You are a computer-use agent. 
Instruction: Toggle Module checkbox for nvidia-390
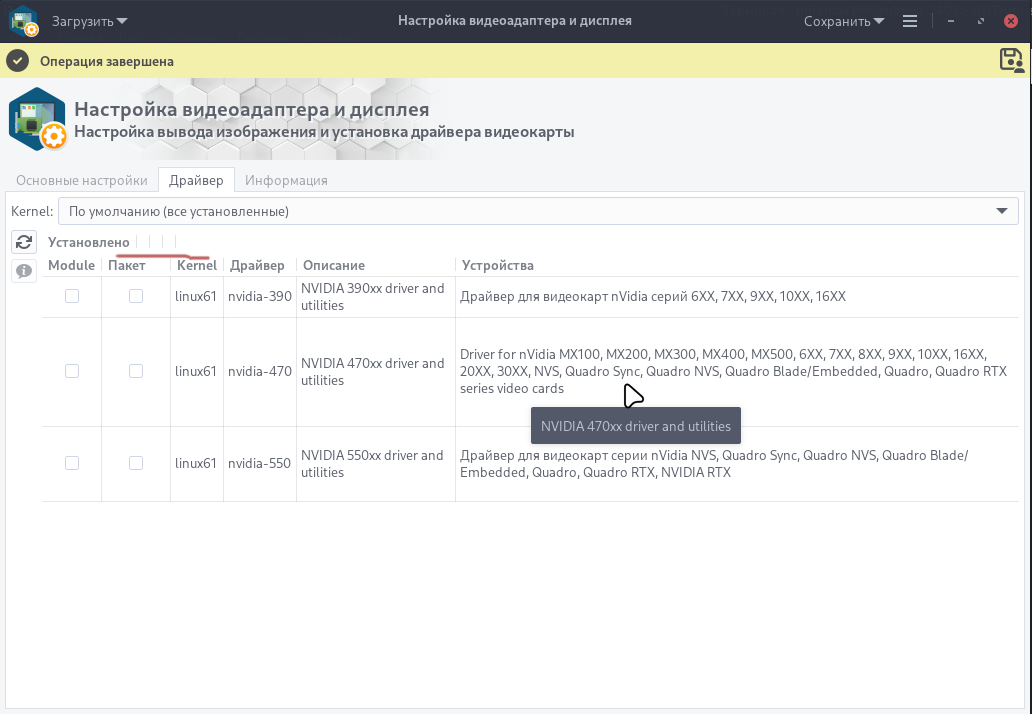(72, 296)
